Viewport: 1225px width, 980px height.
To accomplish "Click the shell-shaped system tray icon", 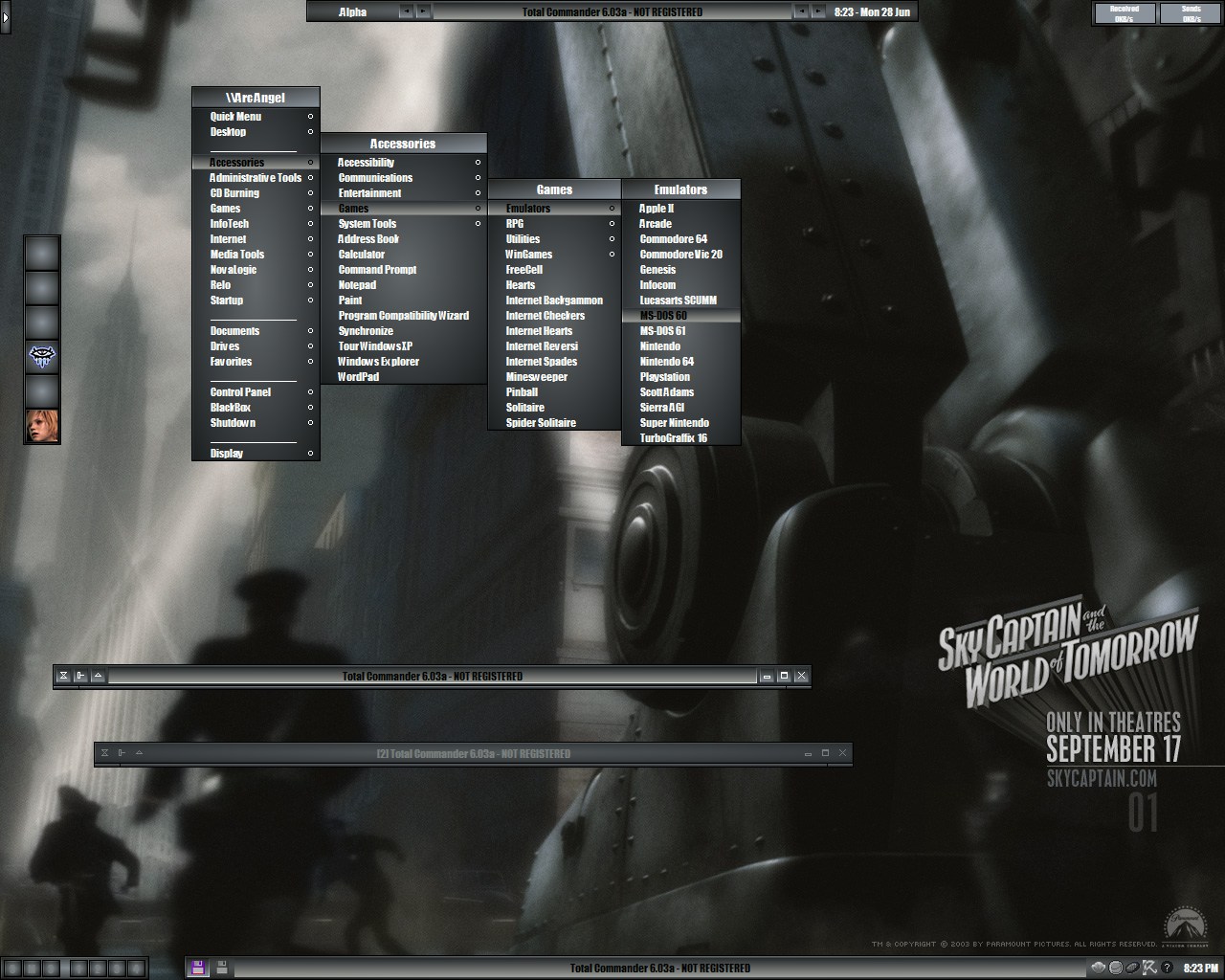I will coord(1099,968).
